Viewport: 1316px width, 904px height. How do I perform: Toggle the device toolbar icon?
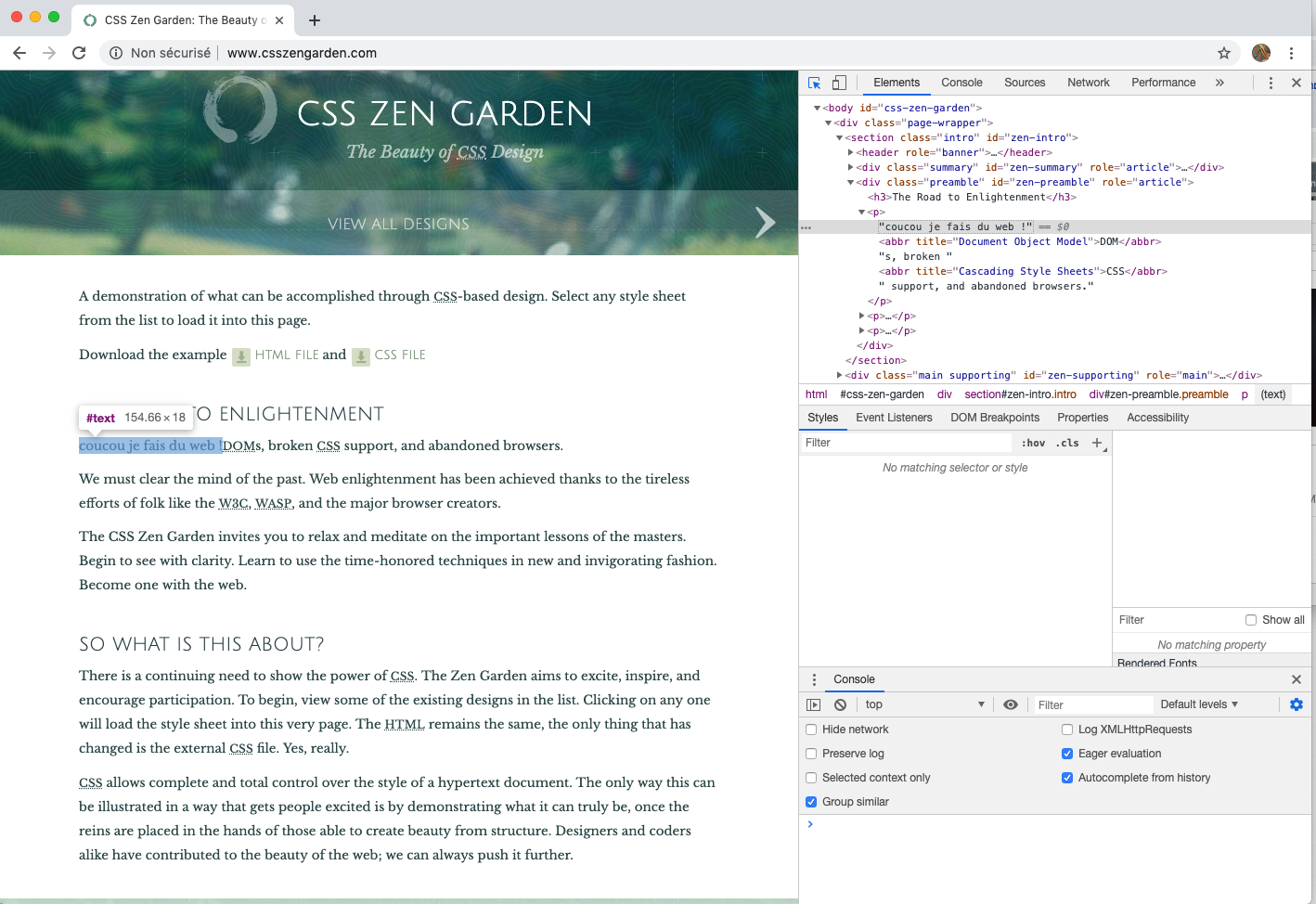(x=839, y=83)
